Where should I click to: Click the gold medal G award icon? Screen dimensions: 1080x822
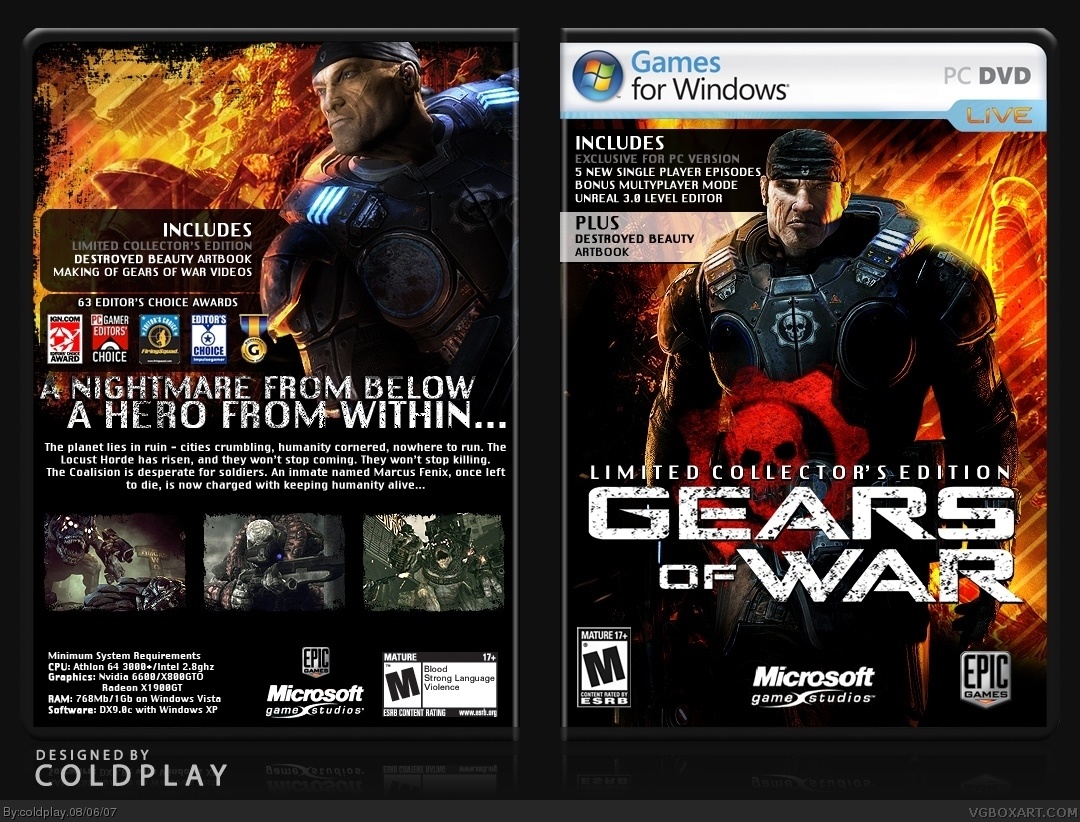tap(253, 339)
